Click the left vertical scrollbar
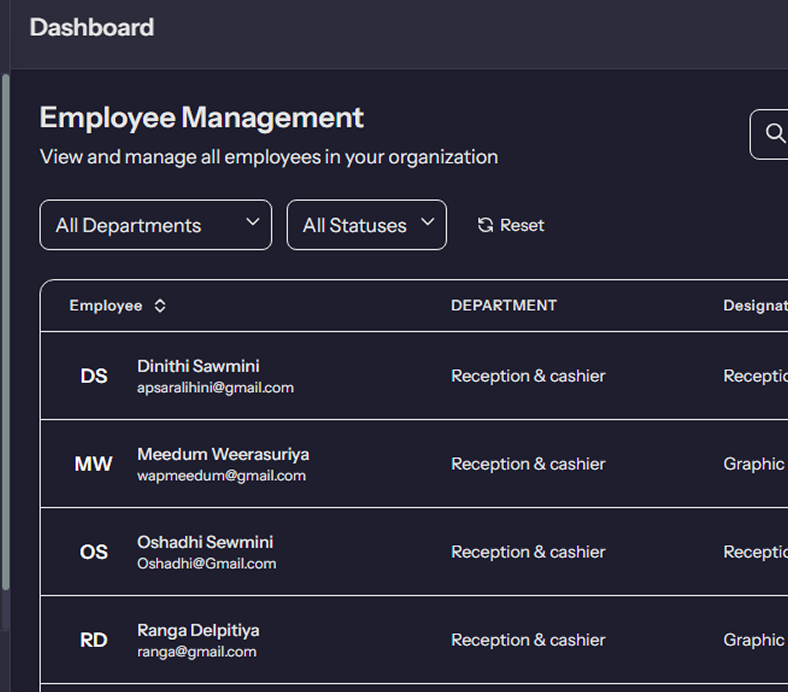The height and width of the screenshot is (692, 788). click(x=5, y=330)
